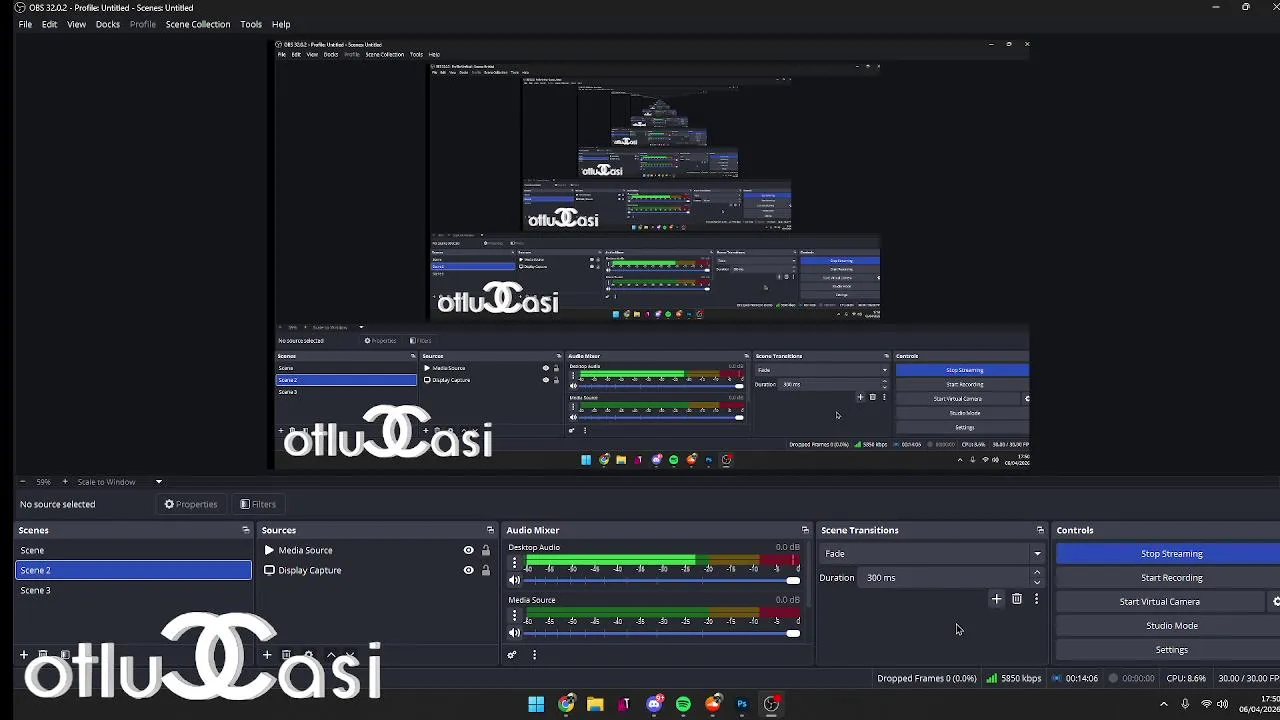1280x720 pixels.
Task: Undock the Scene Transitions panel
Action: (1040, 530)
